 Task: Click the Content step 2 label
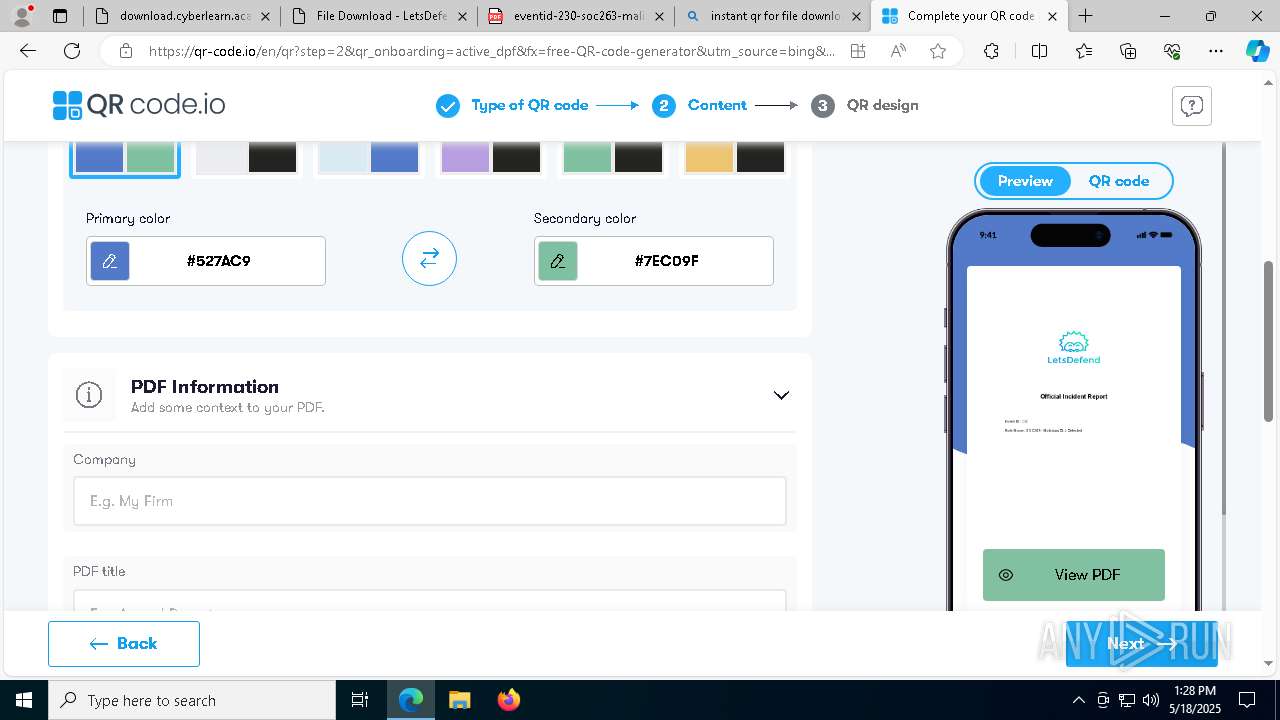[x=717, y=105]
